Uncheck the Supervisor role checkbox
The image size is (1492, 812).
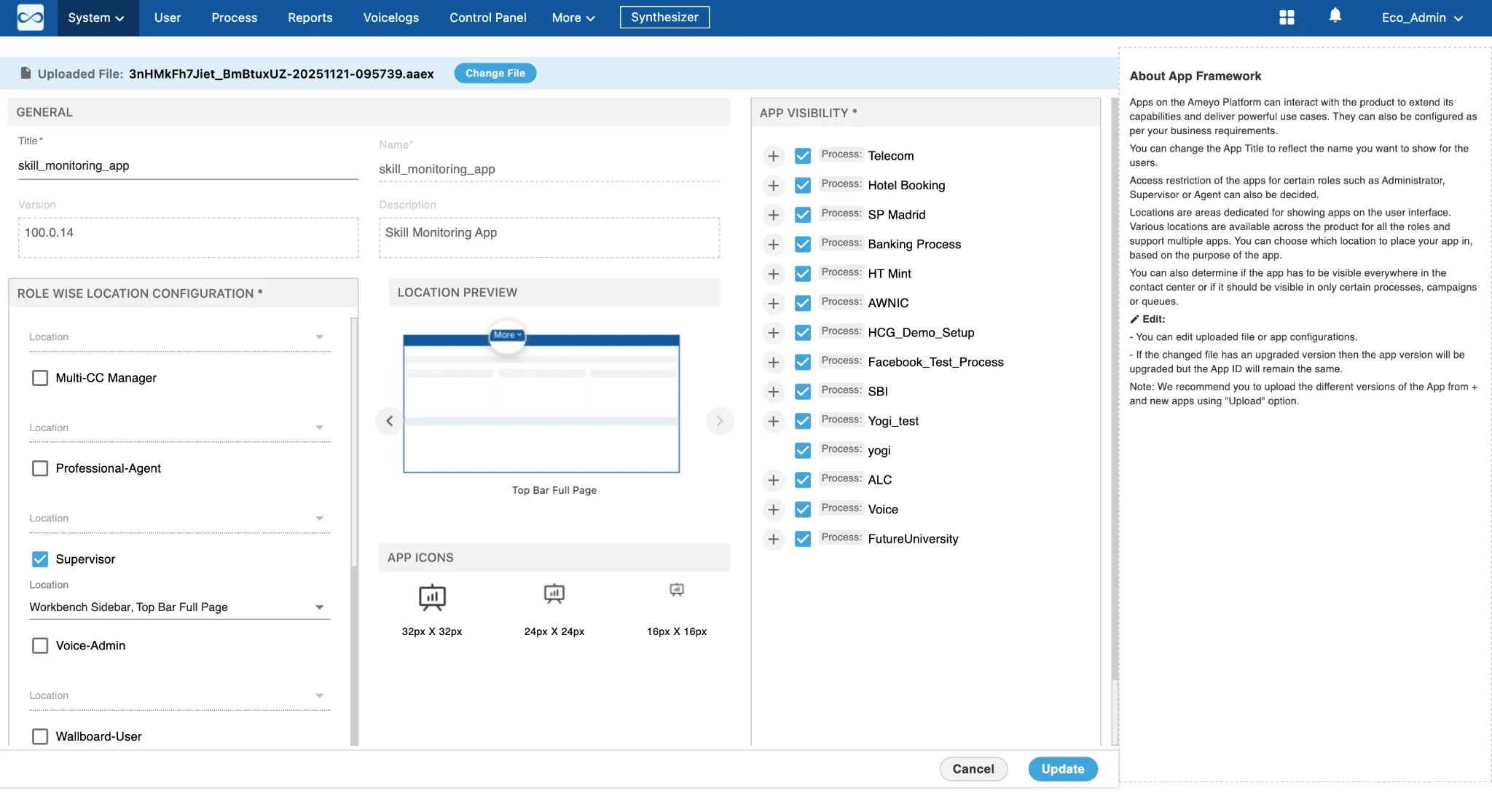(x=40, y=559)
